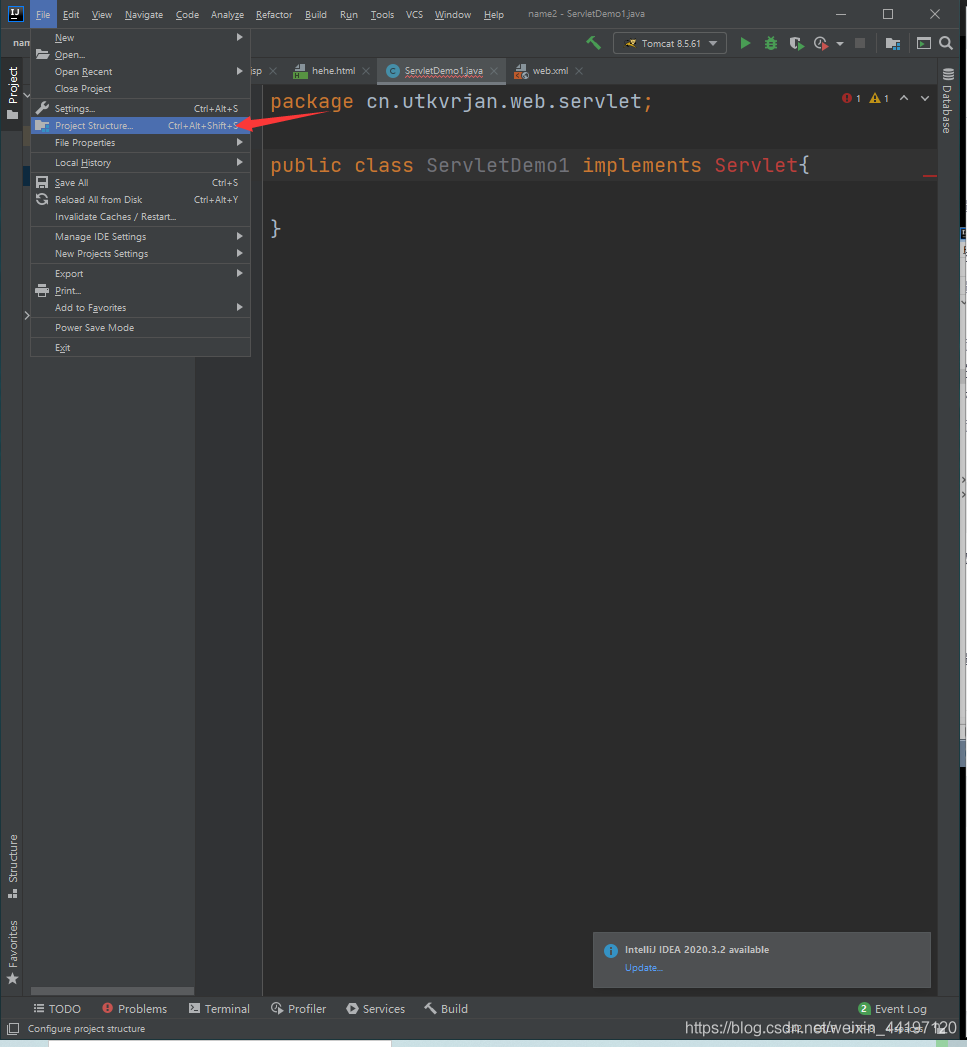Switch to the web.xml editor tab

549,71
